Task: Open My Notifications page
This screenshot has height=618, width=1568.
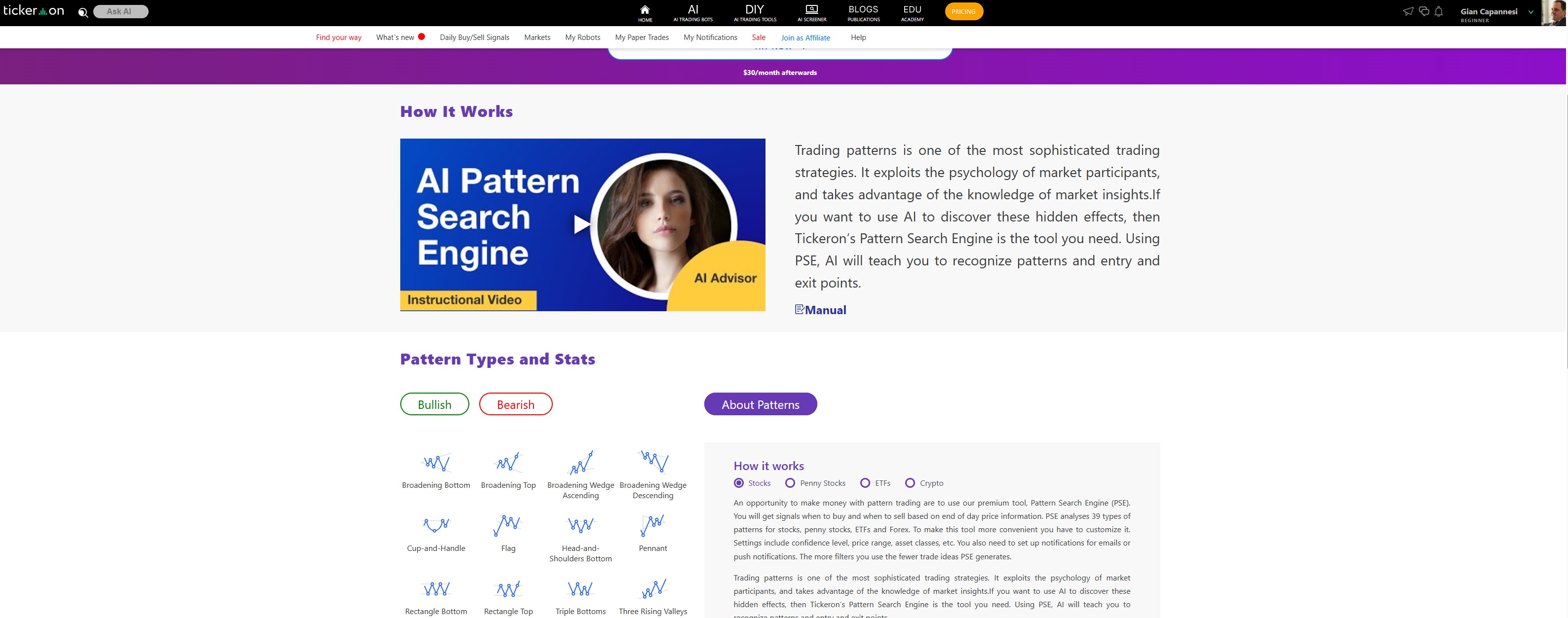Action: (x=710, y=37)
